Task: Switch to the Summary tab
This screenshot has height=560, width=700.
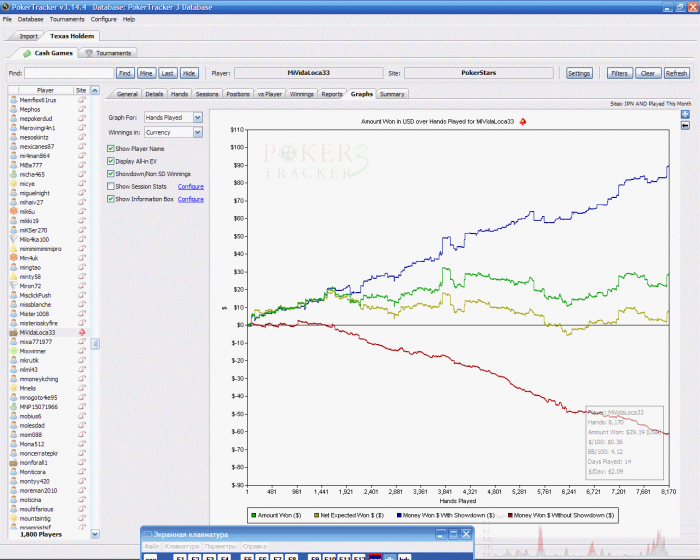Action: 392,94
